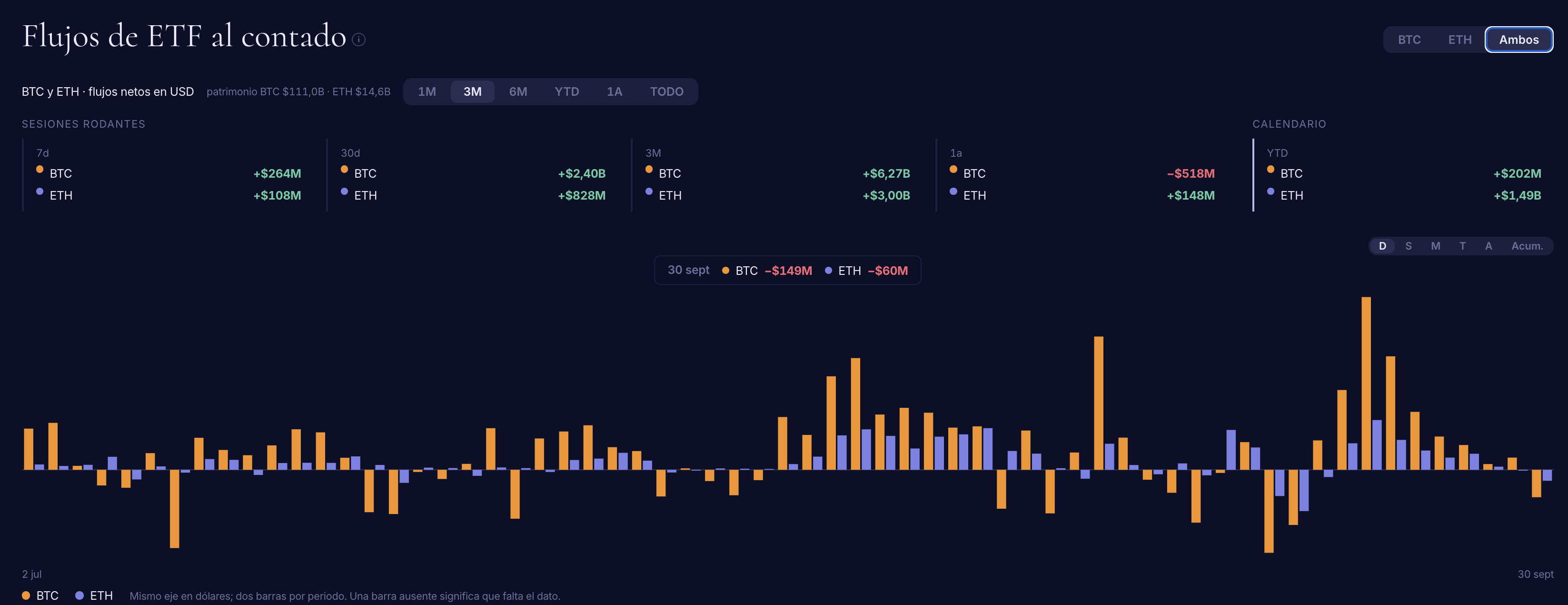Switch chart to Acum. cumulative view
1568x605 pixels.
(x=1527, y=246)
